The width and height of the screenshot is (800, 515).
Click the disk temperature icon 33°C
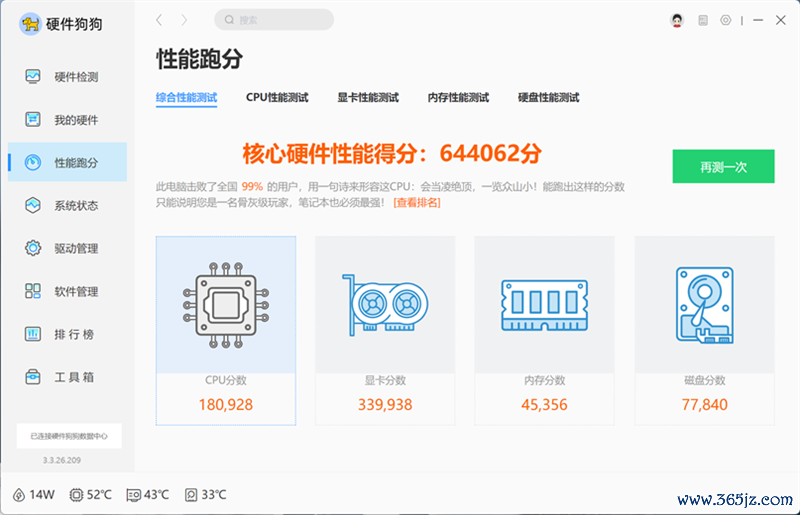tap(191, 495)
